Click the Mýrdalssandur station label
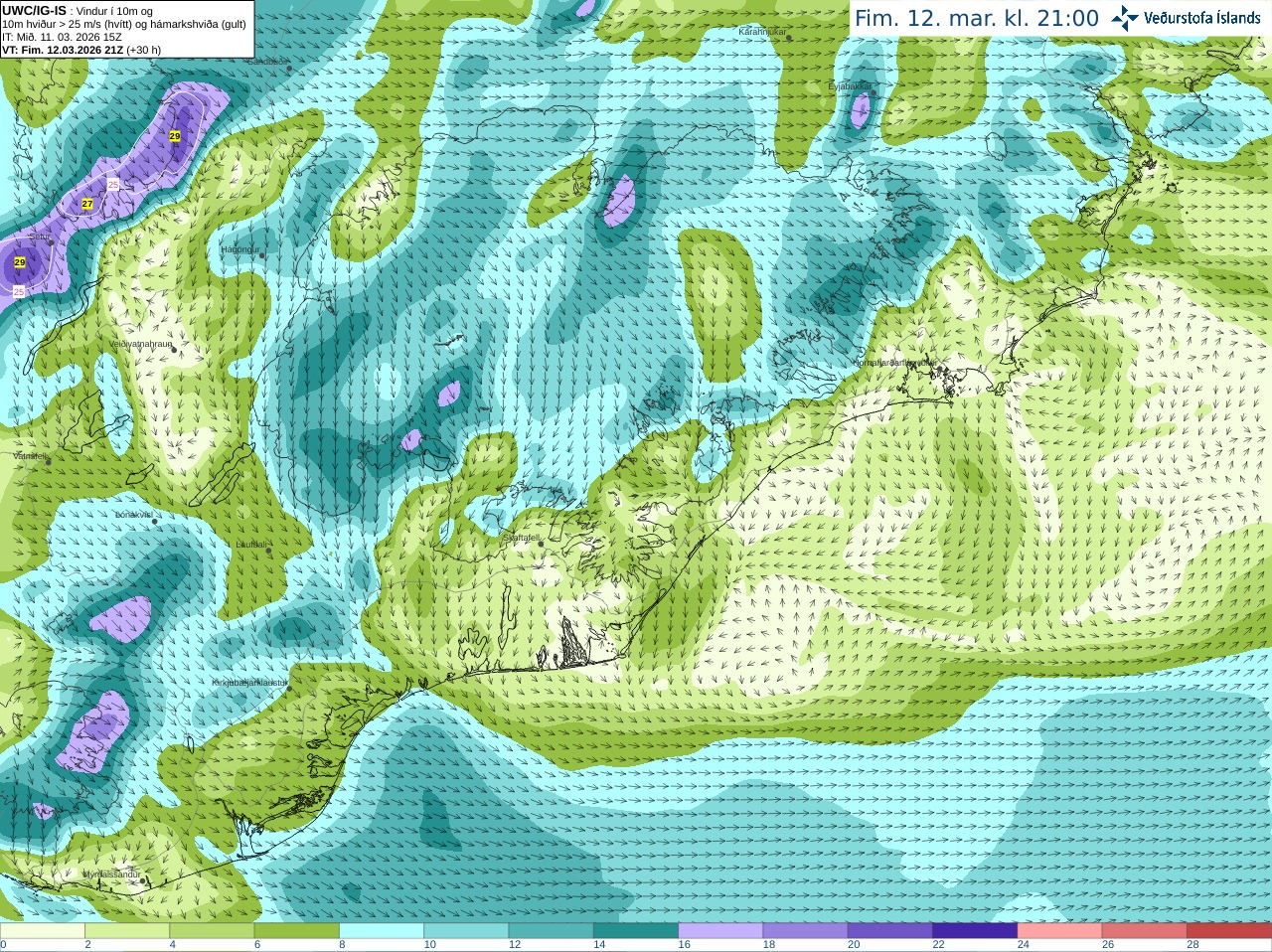This screenshot has height=952, width=1272. (111, 874)
